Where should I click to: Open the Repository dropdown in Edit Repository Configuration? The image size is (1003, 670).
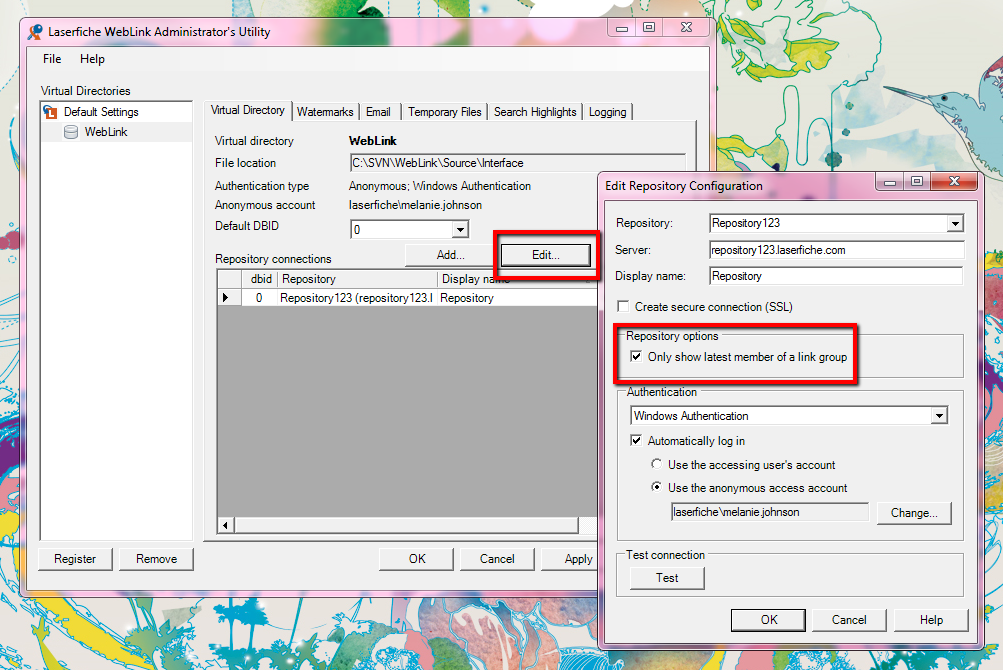pyautogui.click(x=955, y=223)
